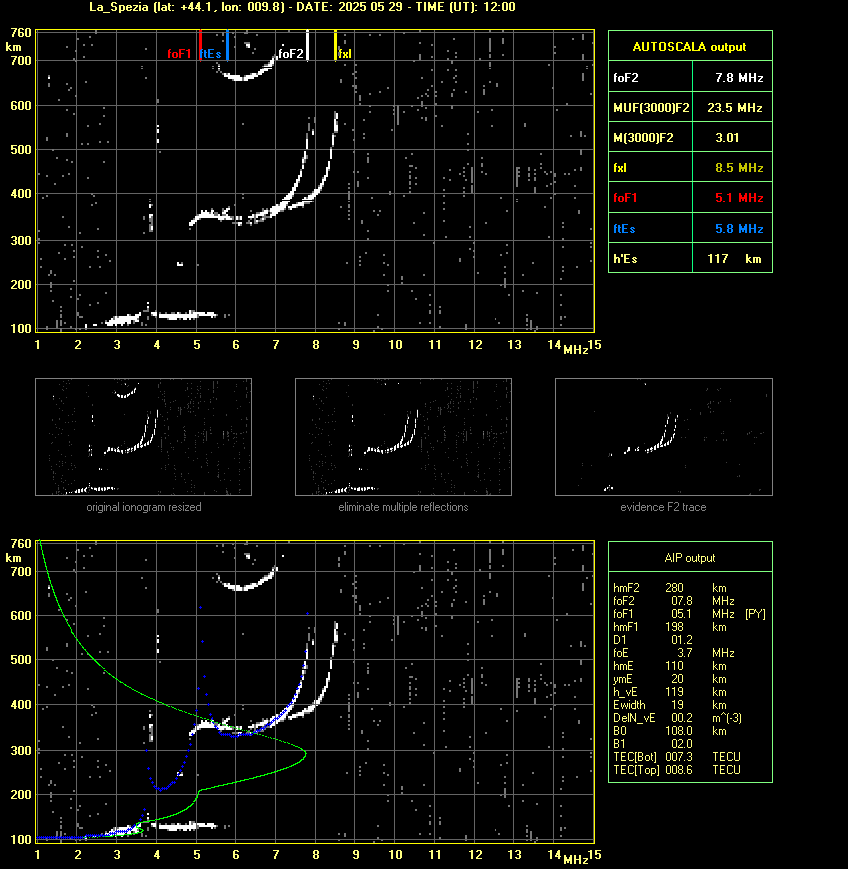The image size is (848, 869).
Task: Click the hmF2 280 km row
Action: 670,588
